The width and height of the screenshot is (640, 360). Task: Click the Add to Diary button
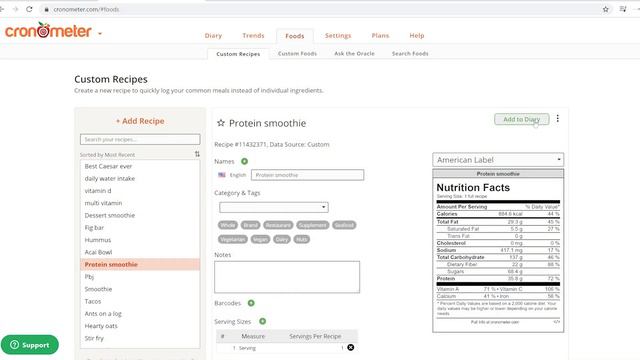[521, 119]
